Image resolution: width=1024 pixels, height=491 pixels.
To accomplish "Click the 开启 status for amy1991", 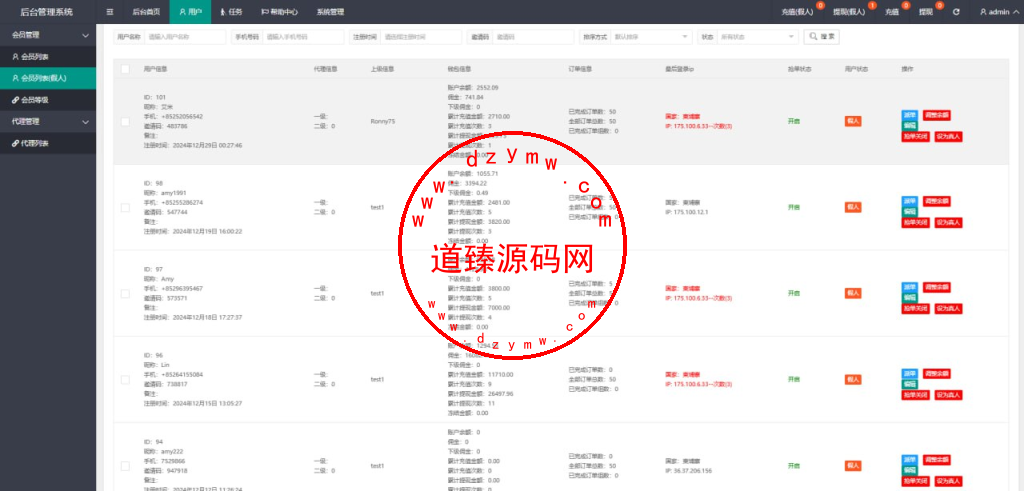I will (x=793, y=207).
